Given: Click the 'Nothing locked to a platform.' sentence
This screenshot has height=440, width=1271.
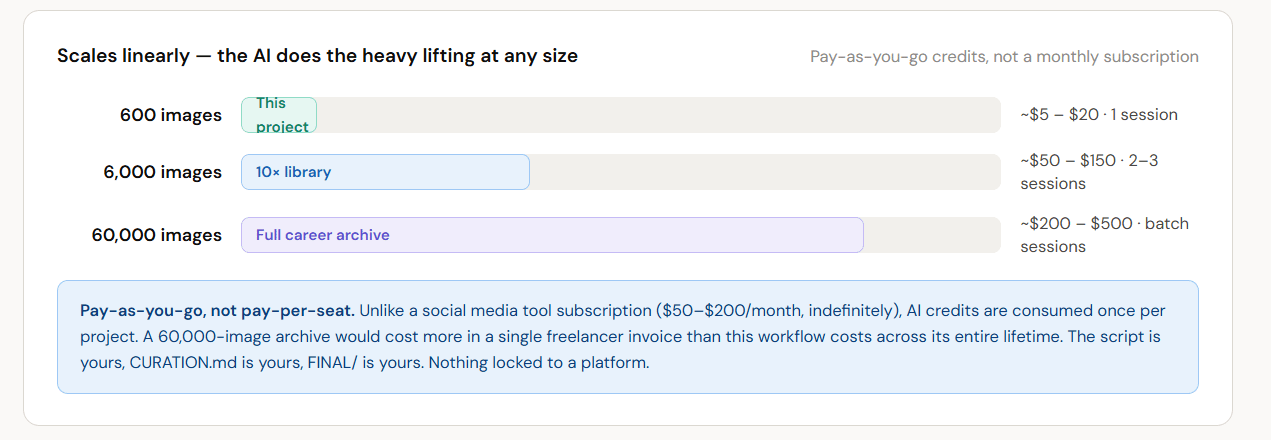Looking at the screenshot, I should pyautogui.click(x=540, y=362).
